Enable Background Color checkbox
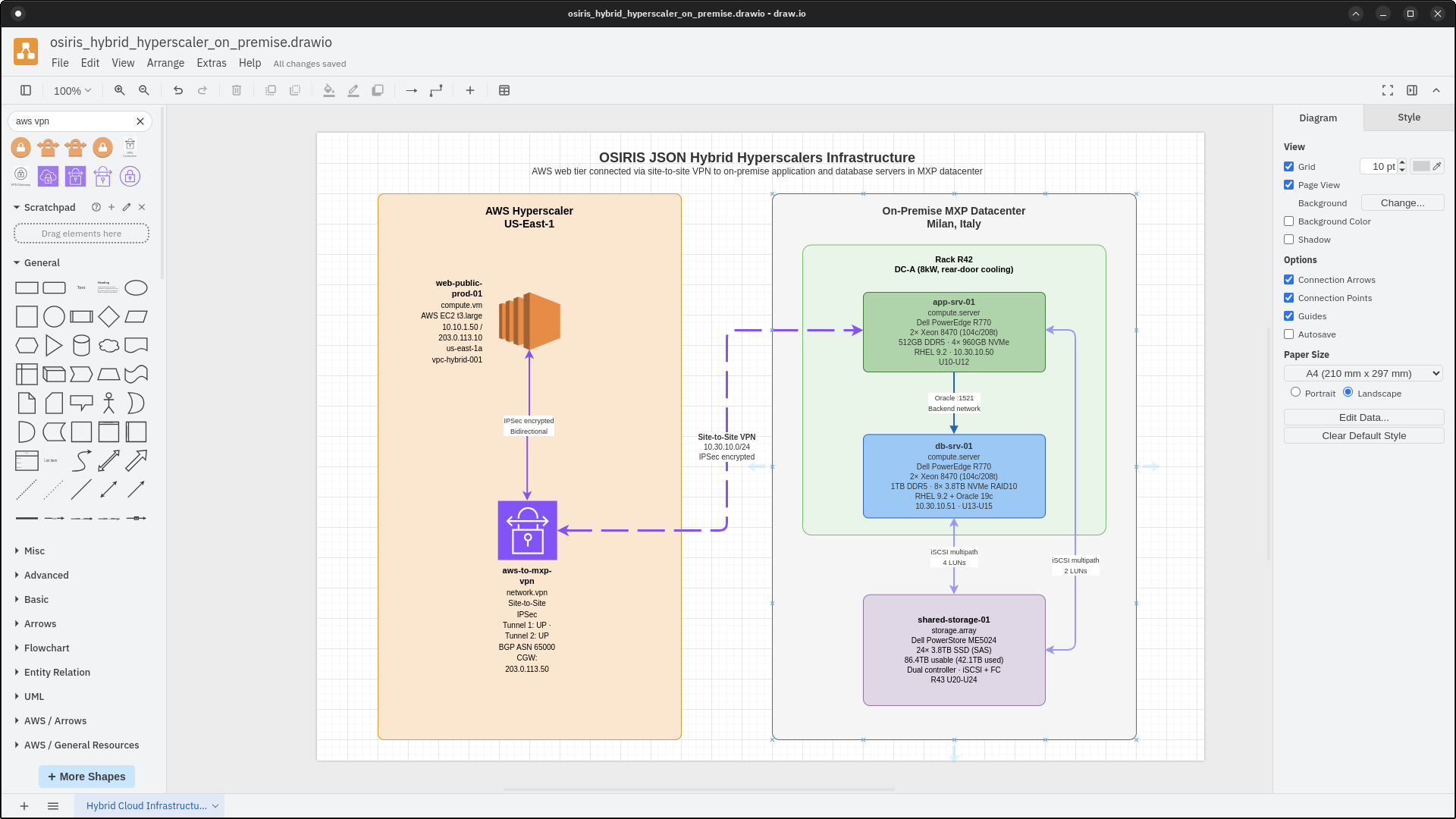Viewport: 1456px width, 819px height. coord(1288,221)
